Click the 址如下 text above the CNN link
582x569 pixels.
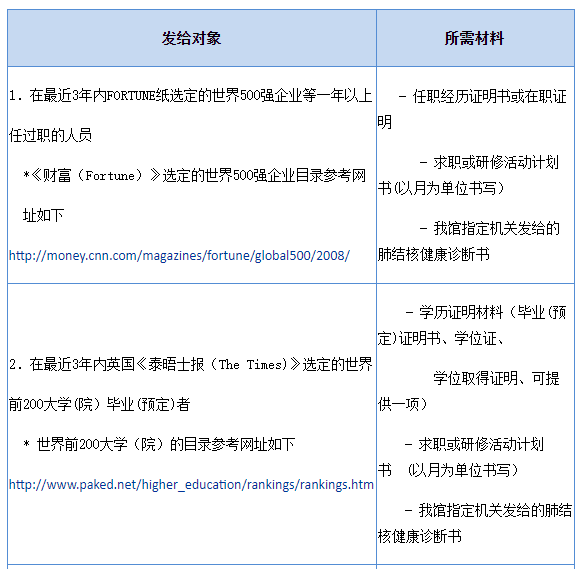click(x=43, y=215)
